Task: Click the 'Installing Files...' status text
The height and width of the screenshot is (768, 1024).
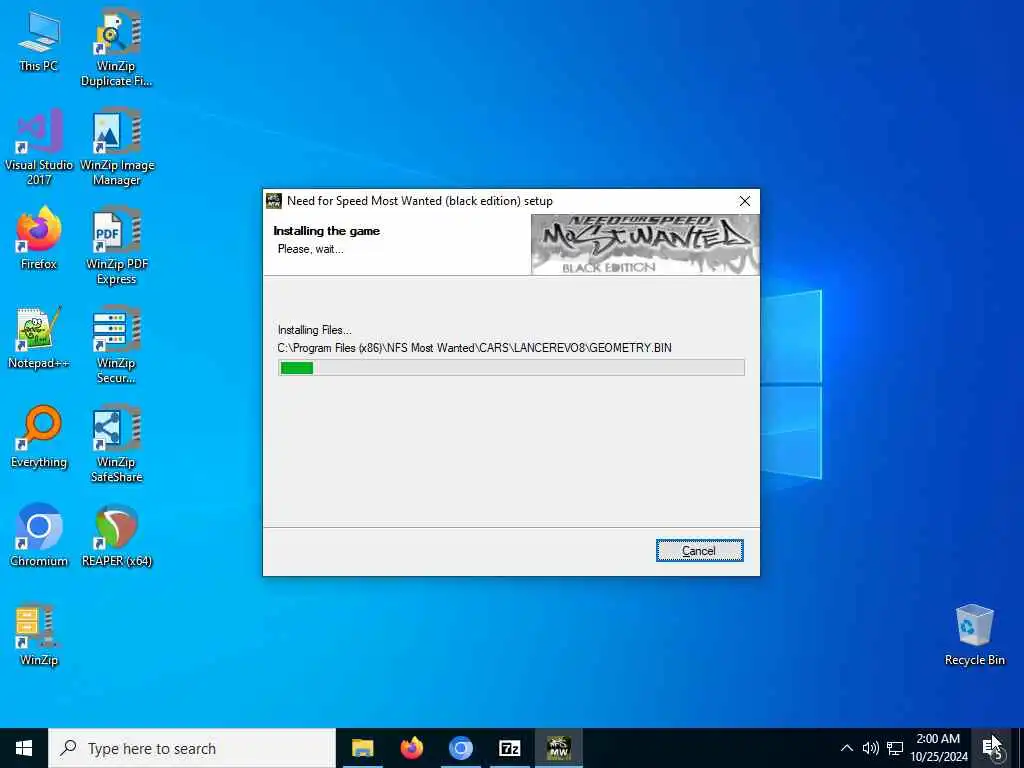Action: point(314,330)
